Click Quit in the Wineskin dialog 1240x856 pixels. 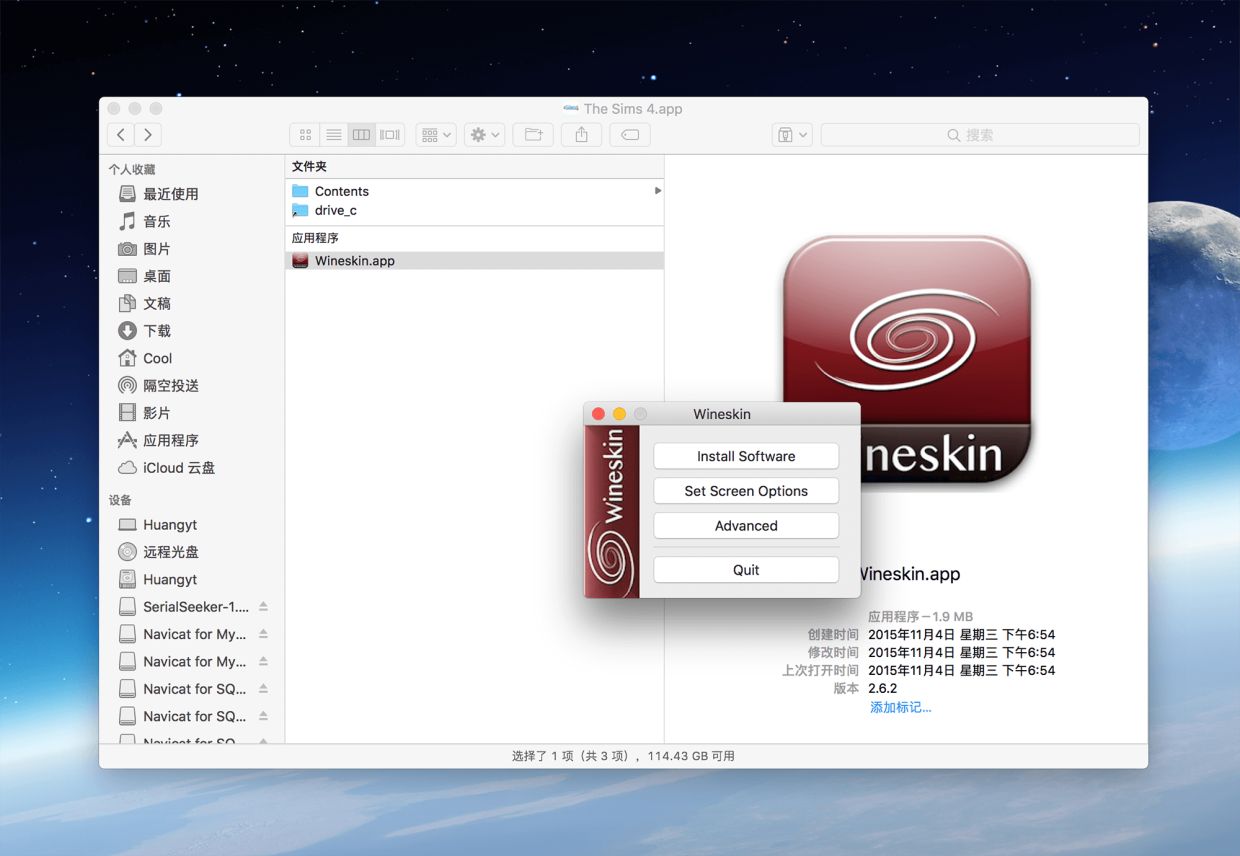tap(746, 570)
